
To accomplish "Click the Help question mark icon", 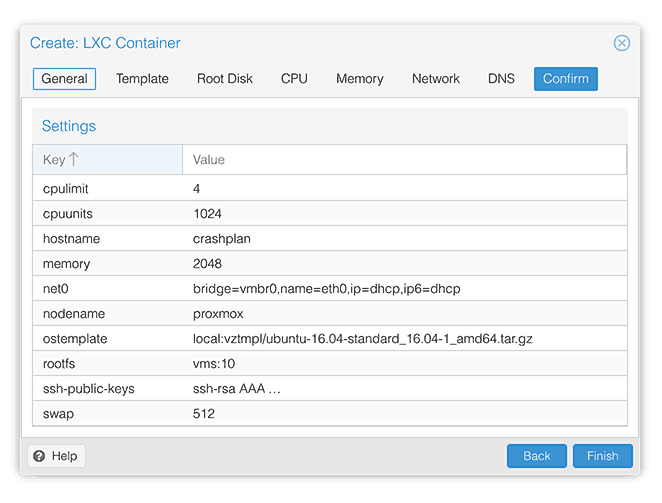I will [39, 456].
